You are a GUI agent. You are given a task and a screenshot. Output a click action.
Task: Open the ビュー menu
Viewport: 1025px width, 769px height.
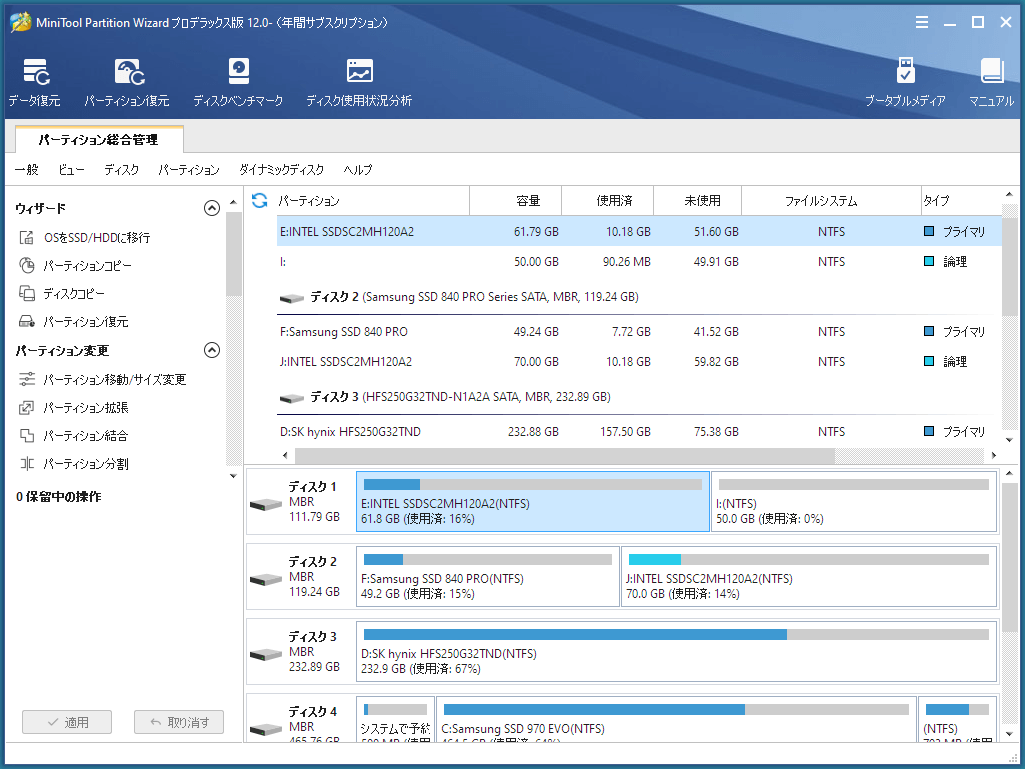pos(71,169)
